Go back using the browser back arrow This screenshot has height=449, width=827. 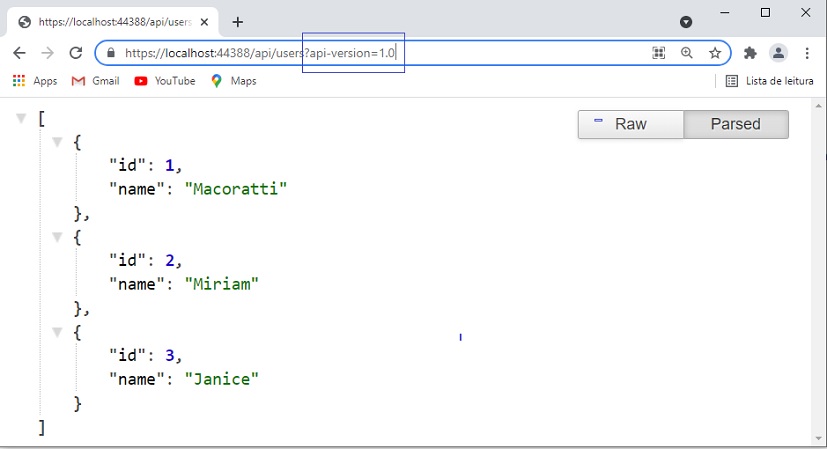click(20, 53)
